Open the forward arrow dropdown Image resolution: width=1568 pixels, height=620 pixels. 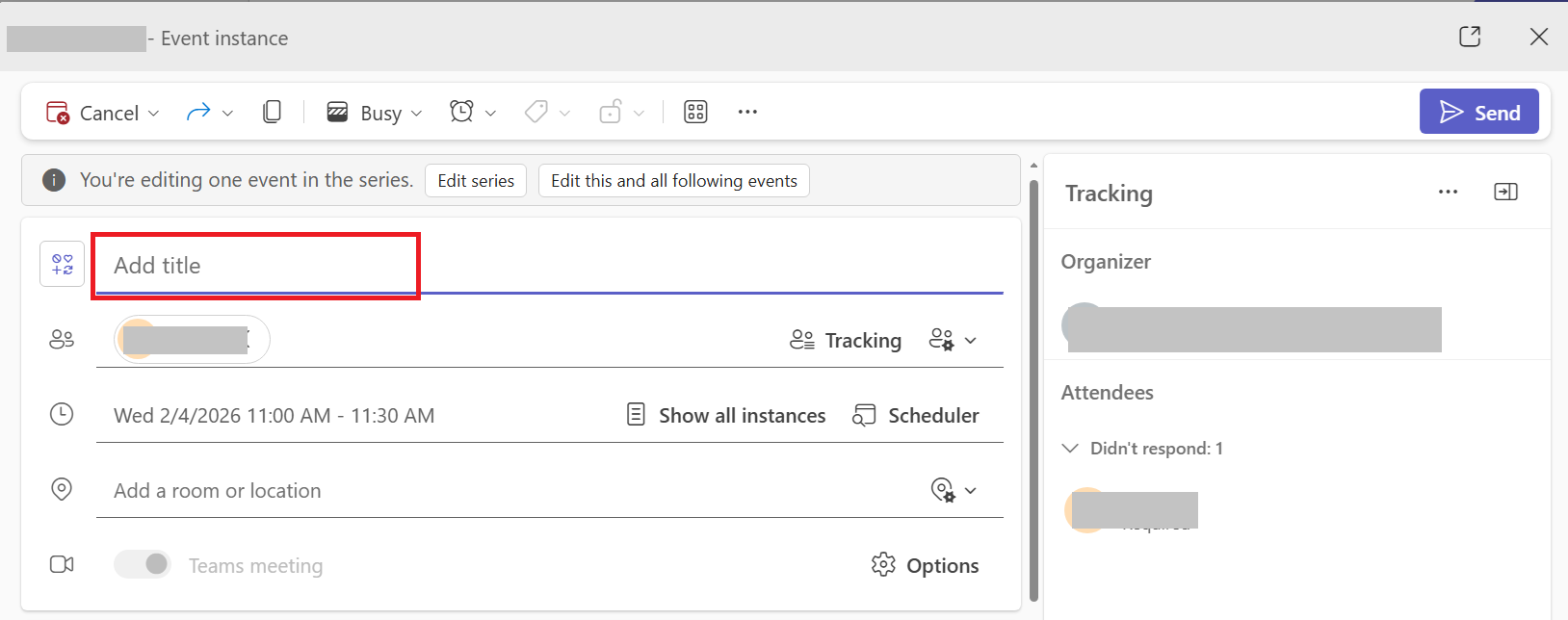[x=227, y=113]
